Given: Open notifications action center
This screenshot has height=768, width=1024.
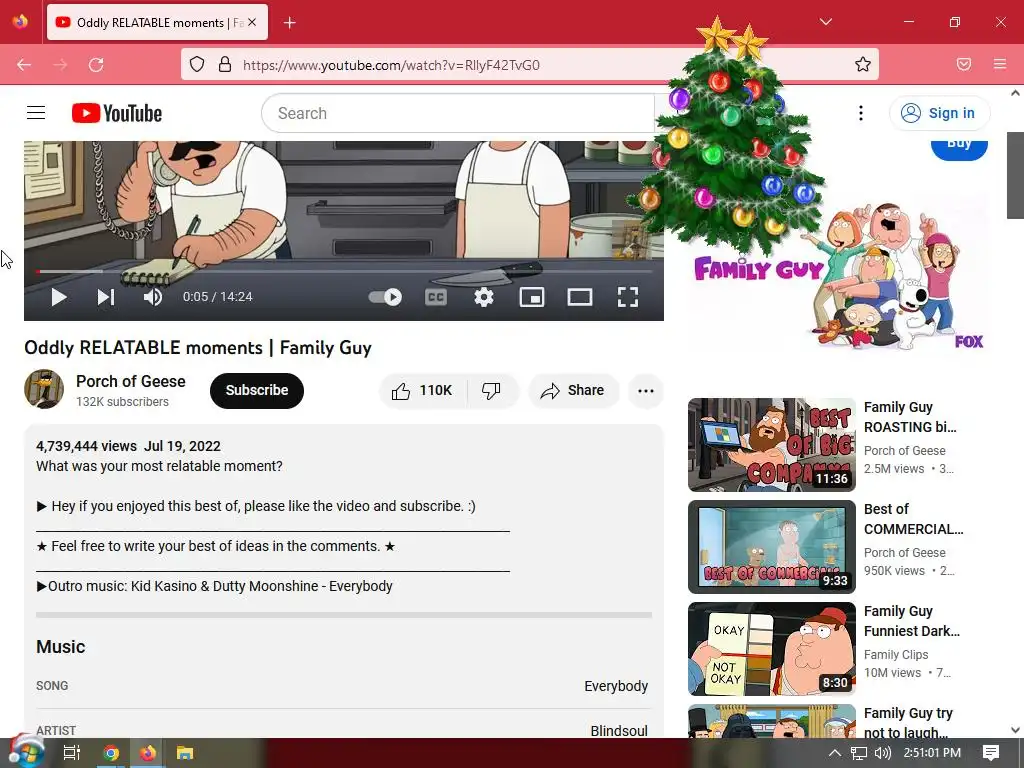Looking at the screenshot, I should click(991, 753).
